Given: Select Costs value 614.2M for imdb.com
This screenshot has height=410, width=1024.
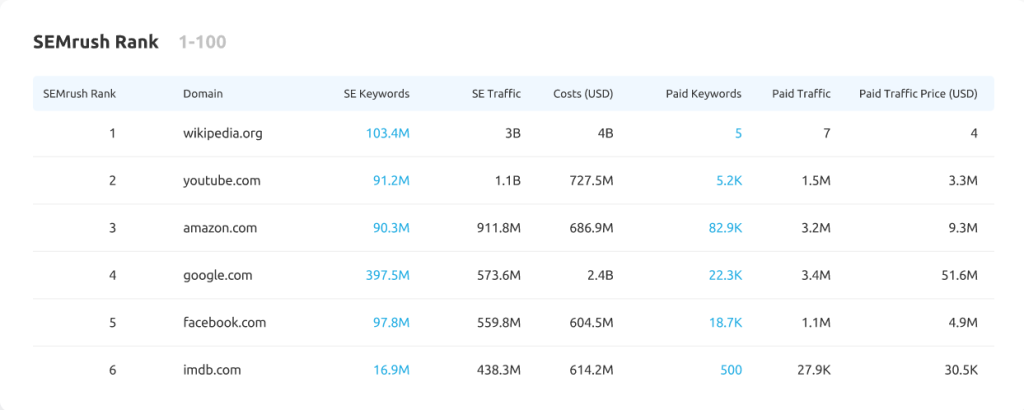Looking at the screenshot, I should point(592,370).
